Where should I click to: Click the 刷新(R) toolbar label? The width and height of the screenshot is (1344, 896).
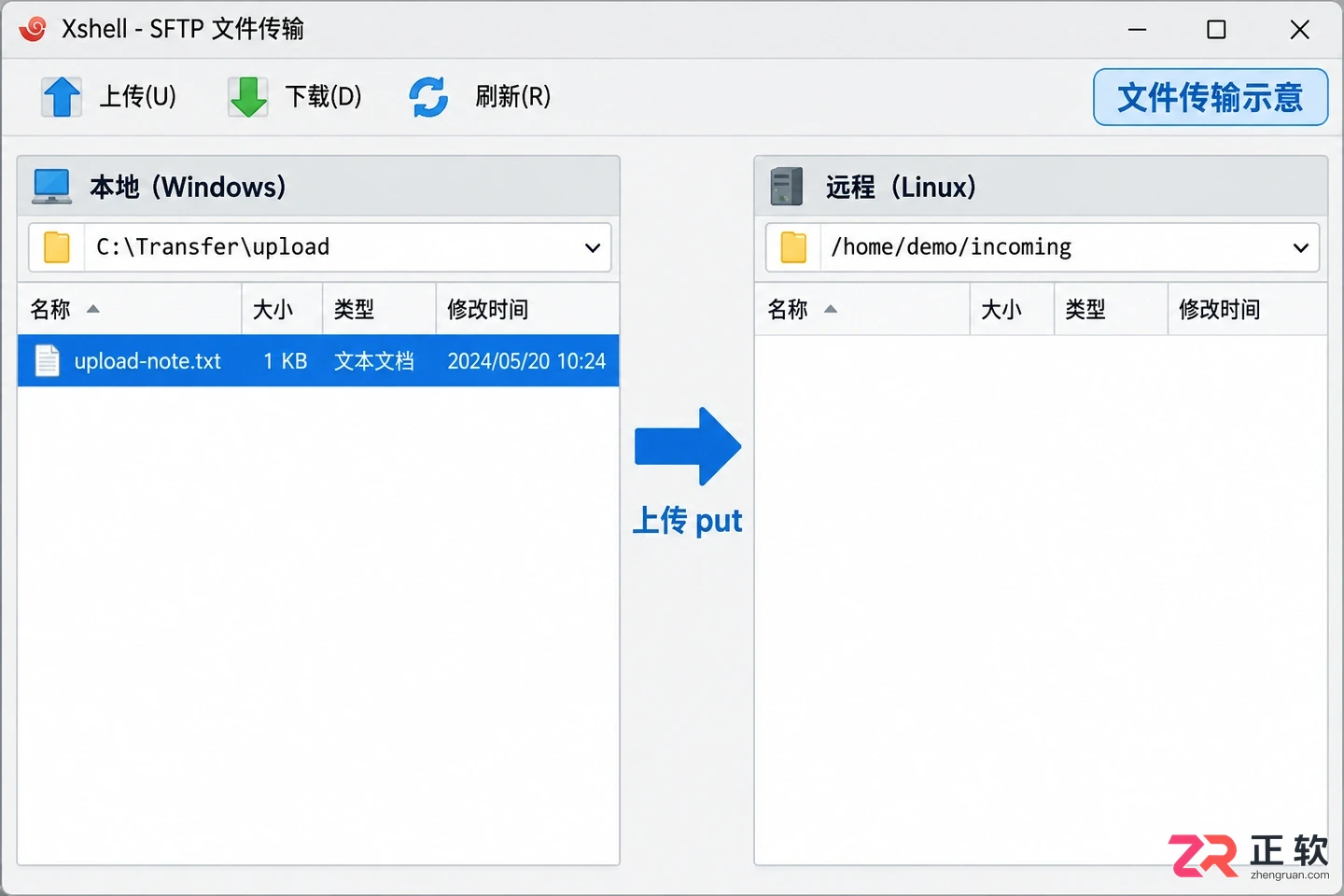[x=512, y=96]
